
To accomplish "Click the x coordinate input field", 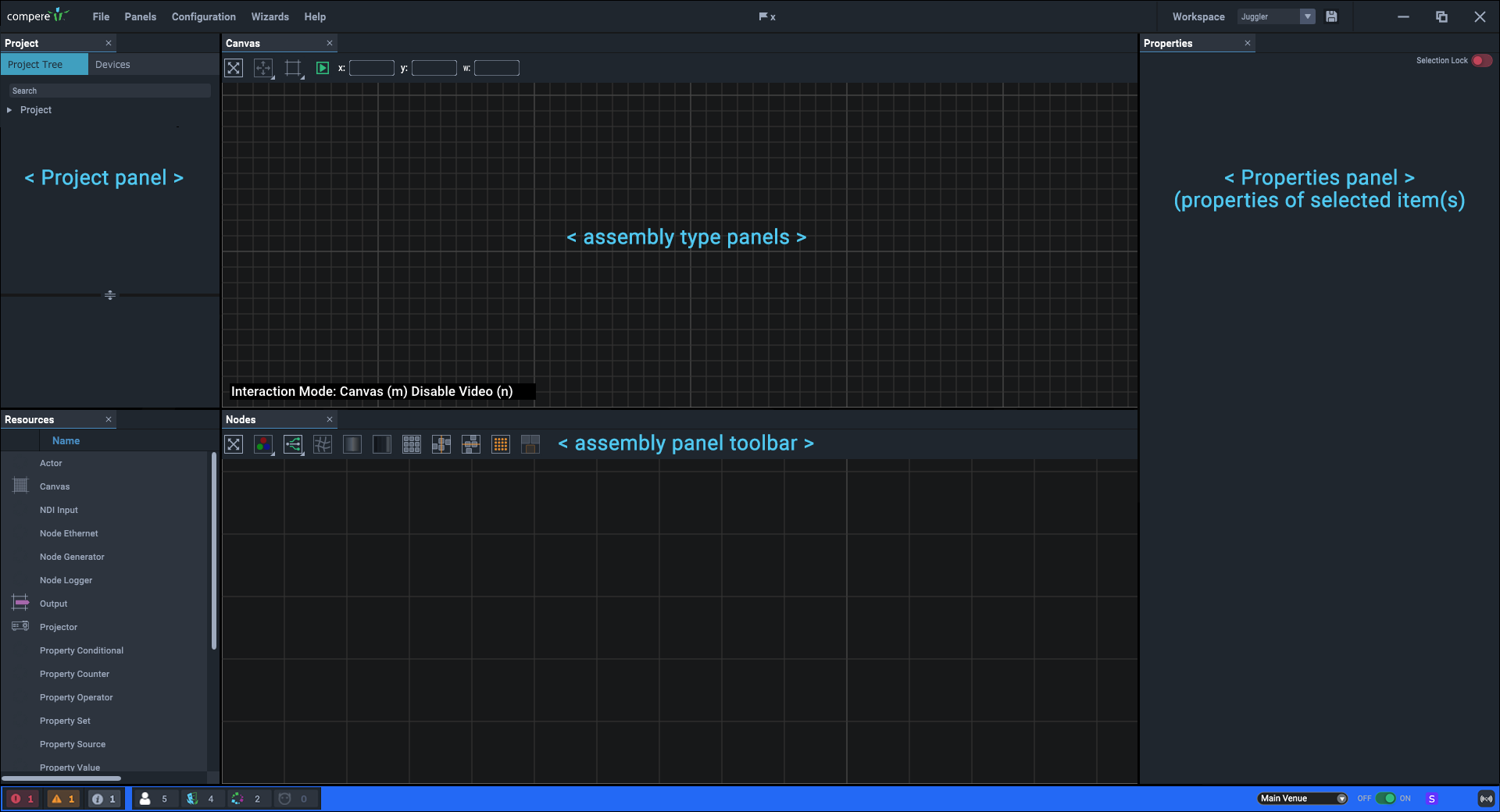I will (x=372, y=68).
